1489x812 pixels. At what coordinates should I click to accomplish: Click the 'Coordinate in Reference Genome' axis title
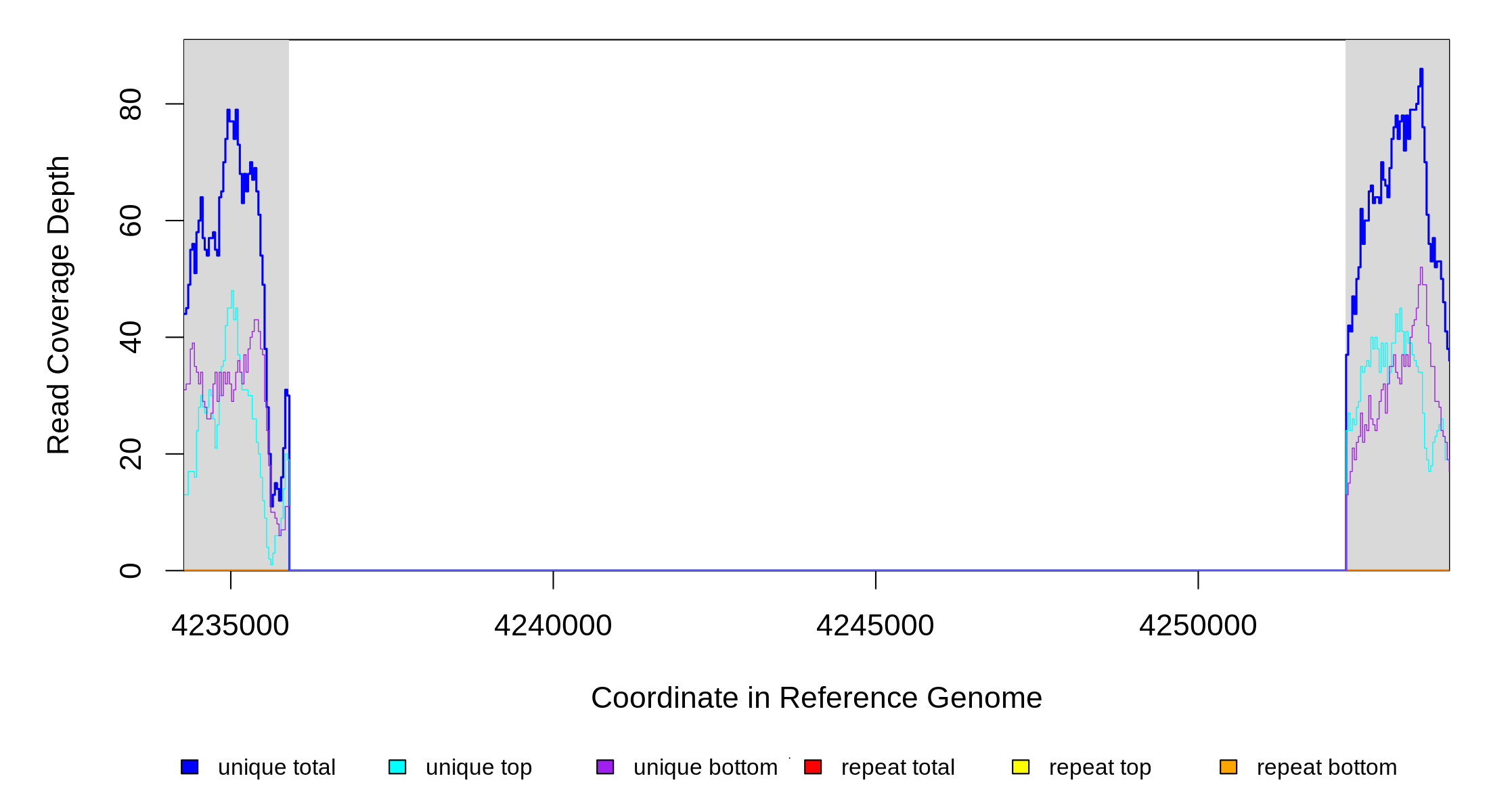816,698
